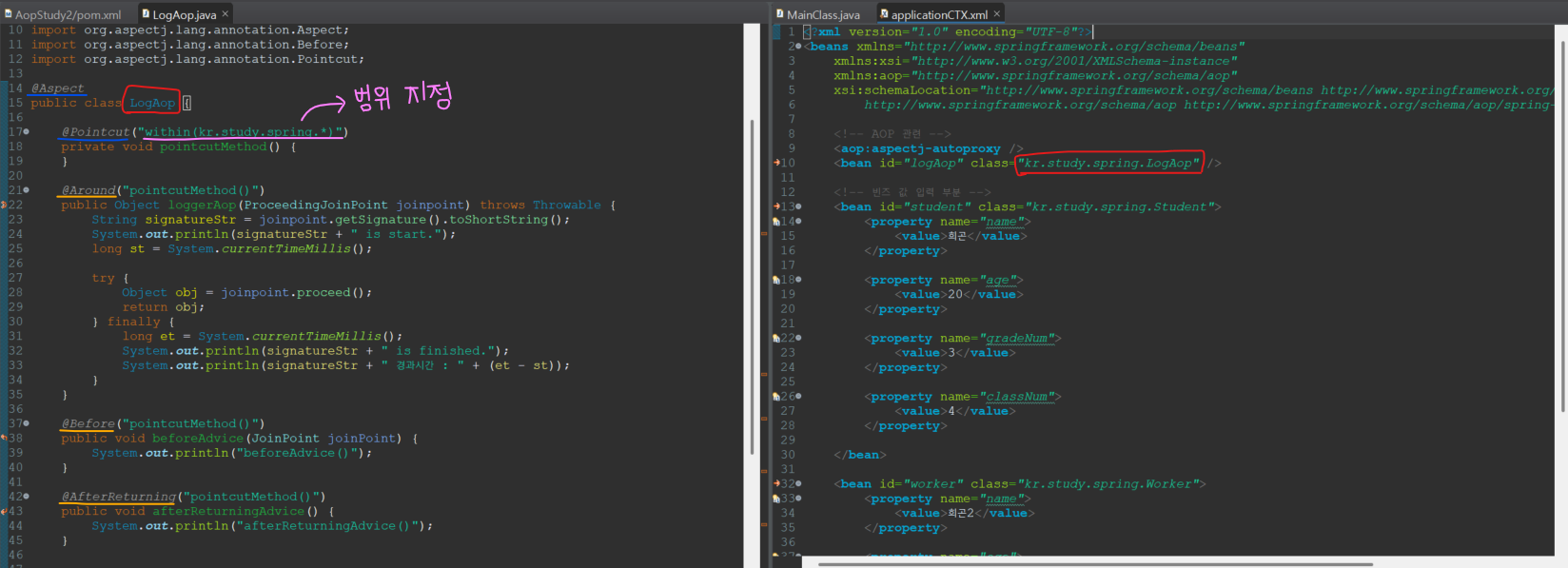This screenshot has width=1568, height=568.
Task: Click the gutter marker icon at XML line 26
Action: (x=777, y=397)
